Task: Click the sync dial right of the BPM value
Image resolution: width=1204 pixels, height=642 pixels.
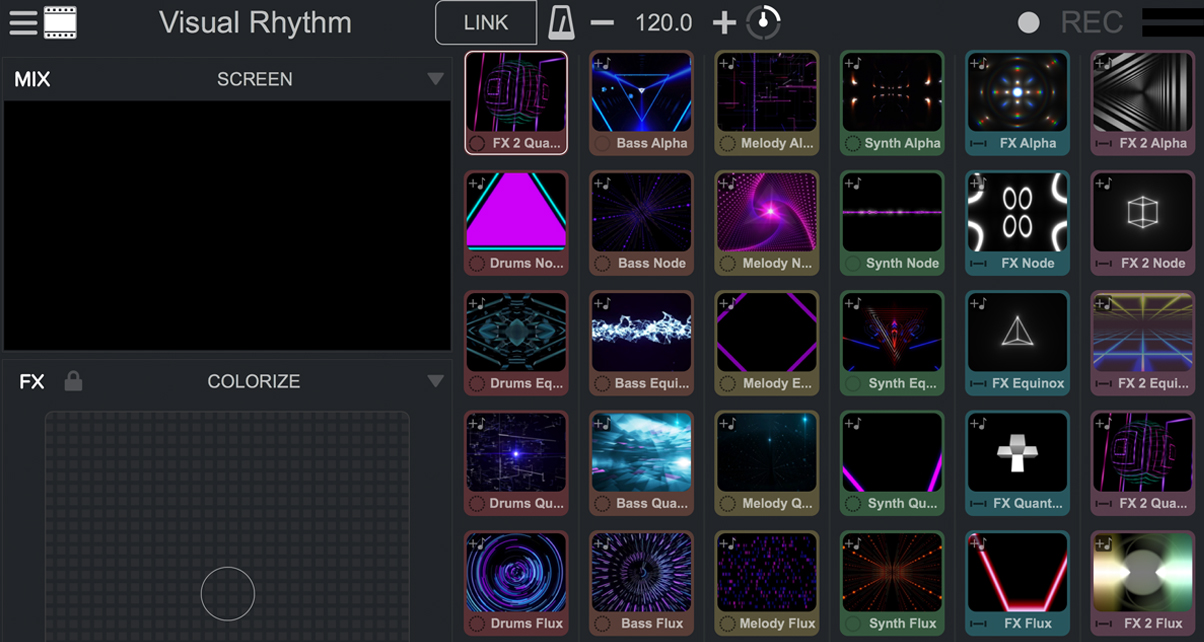Action: click(x=763, y=21)
